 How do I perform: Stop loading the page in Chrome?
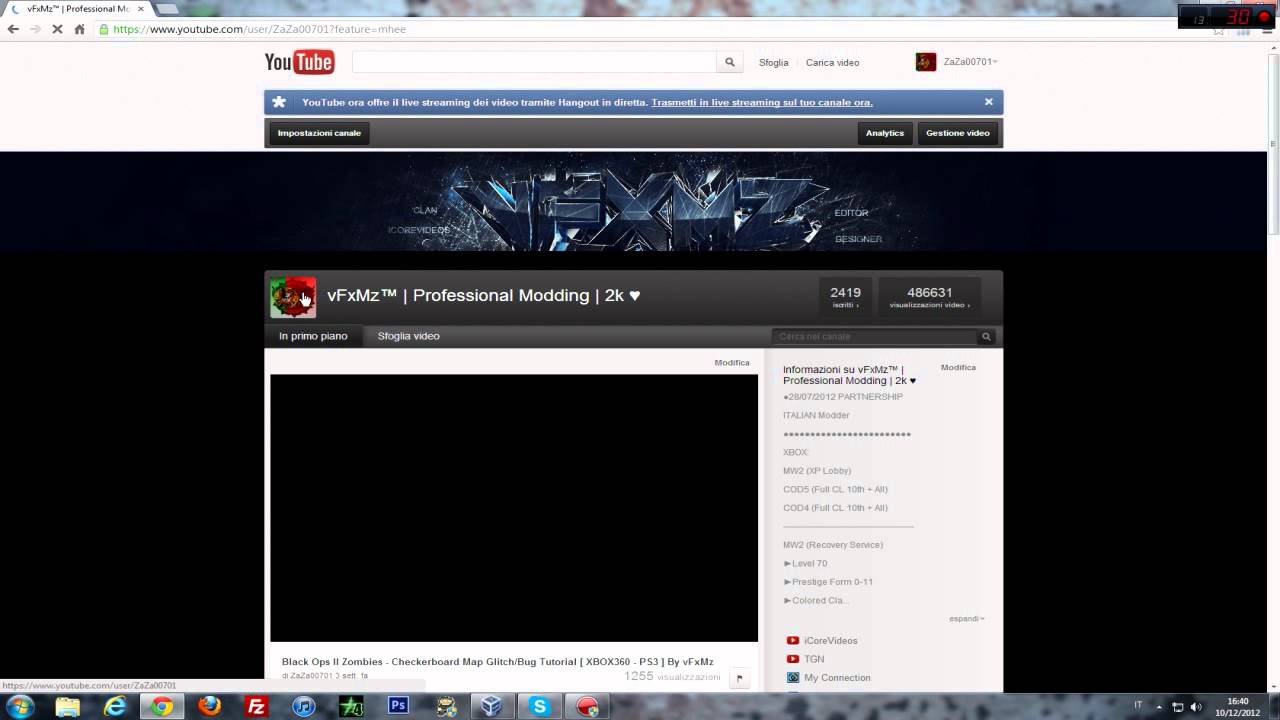tap(57, 29)
